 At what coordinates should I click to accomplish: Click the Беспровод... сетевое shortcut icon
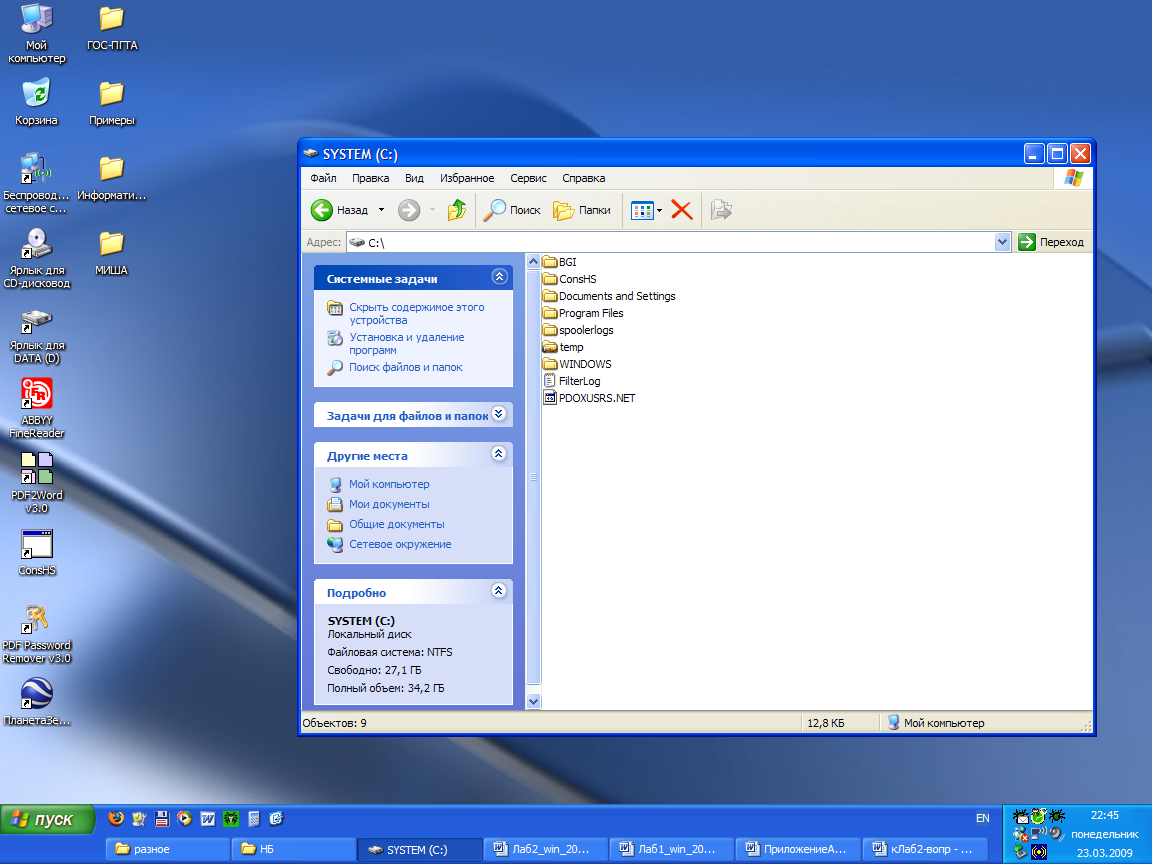click(x=37, y=183)
